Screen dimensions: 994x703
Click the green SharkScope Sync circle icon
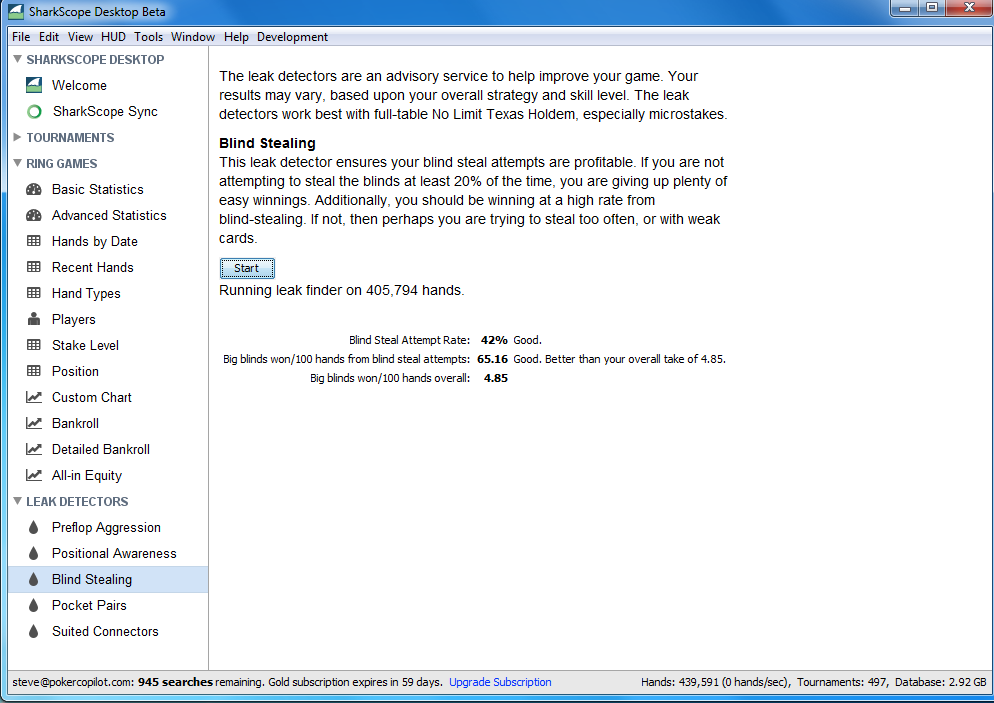[x=34, y=112]
